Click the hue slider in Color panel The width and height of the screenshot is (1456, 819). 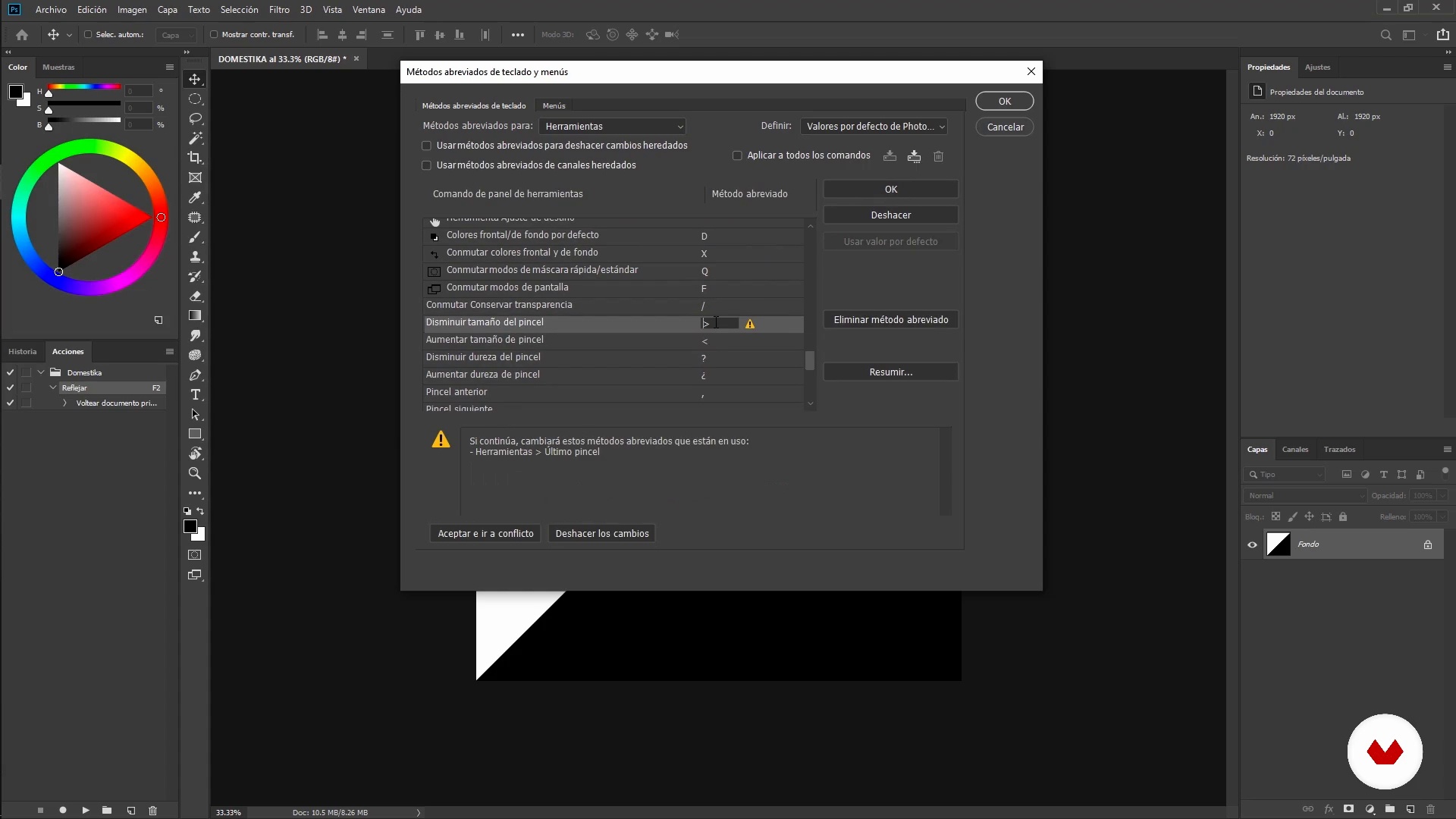click(83, 87)
